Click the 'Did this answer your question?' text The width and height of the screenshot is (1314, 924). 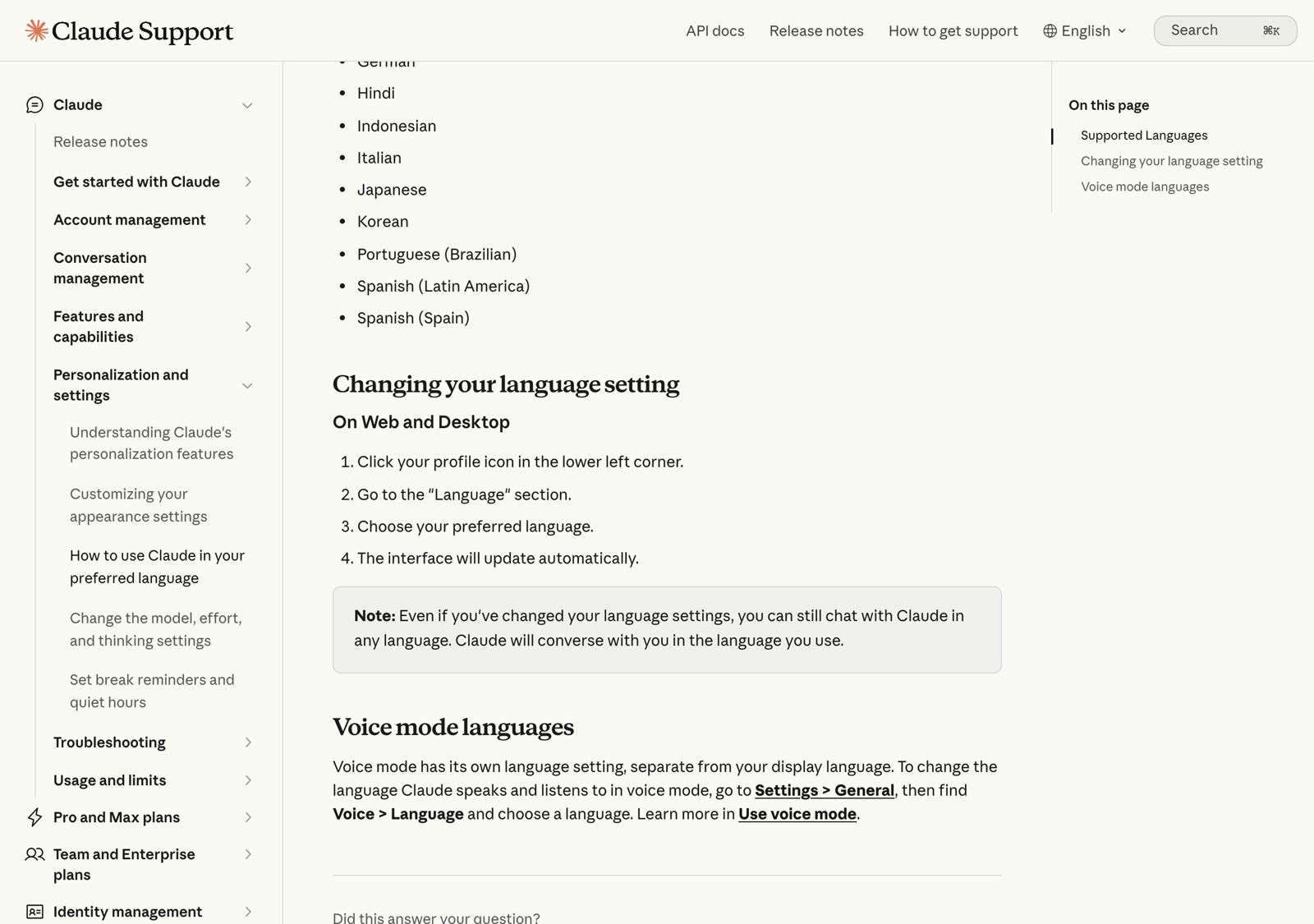click(436, 917)
